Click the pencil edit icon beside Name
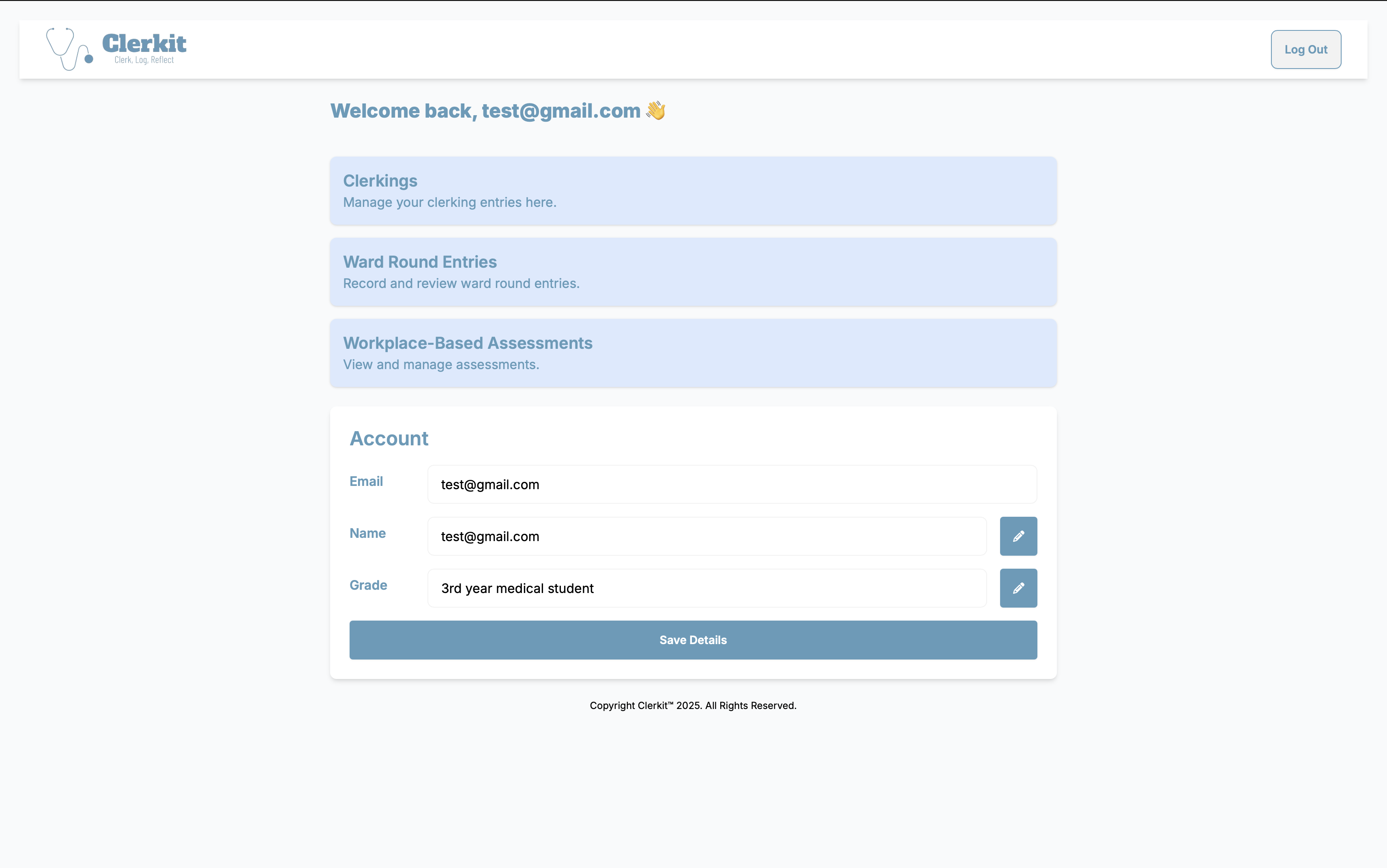 (x=1018, y=536)
